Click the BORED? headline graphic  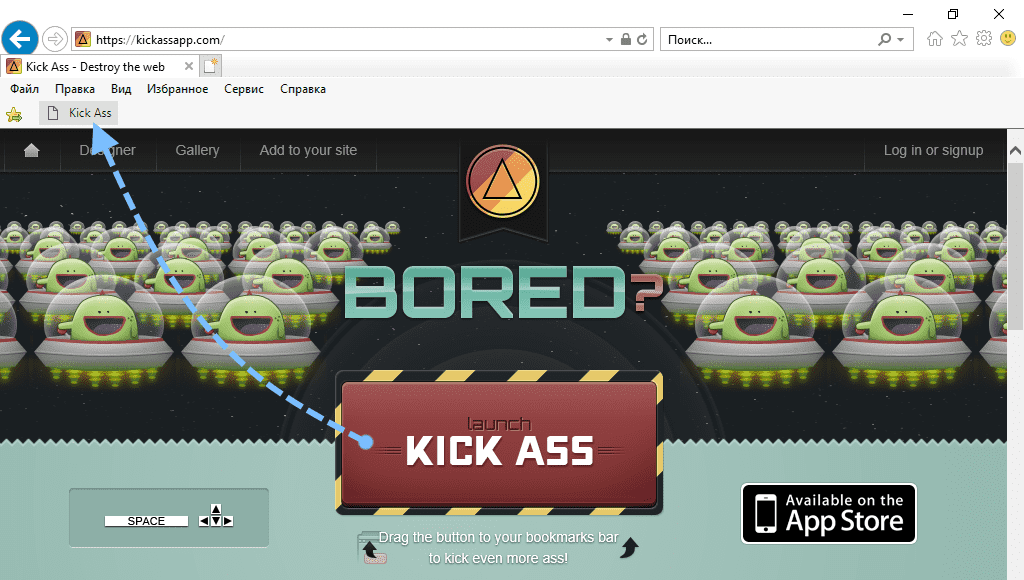pos(504,292)
